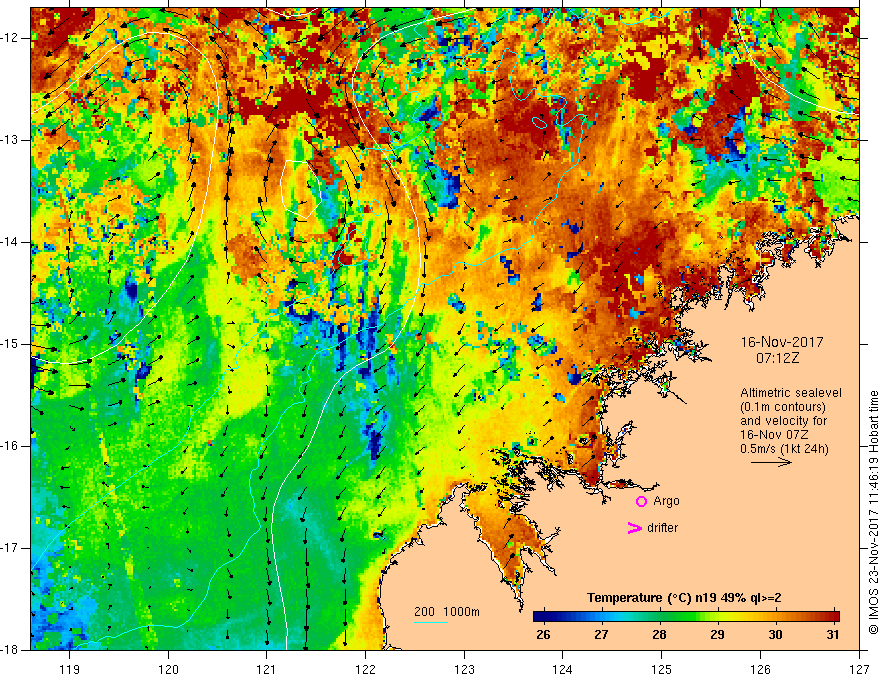
Task: Click the color bar value 27
Action: click(601, 635)
